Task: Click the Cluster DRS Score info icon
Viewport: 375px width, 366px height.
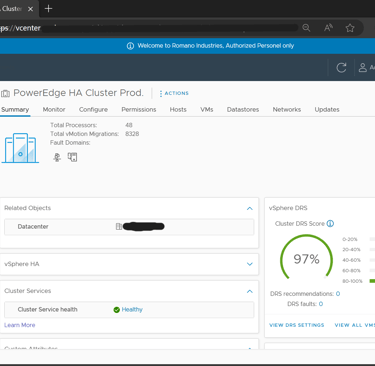Action: pyautogui.click(x=330, y=224)
